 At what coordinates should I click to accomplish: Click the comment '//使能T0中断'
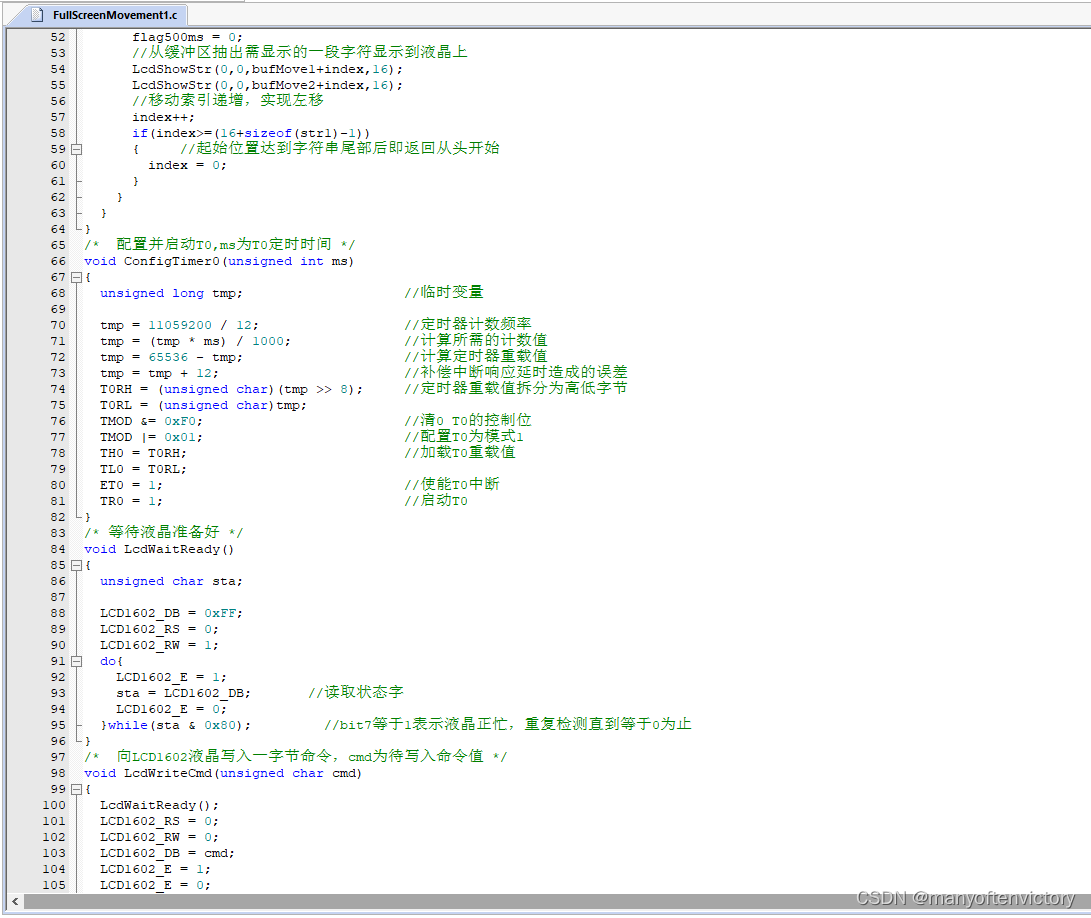coord(452,484)
